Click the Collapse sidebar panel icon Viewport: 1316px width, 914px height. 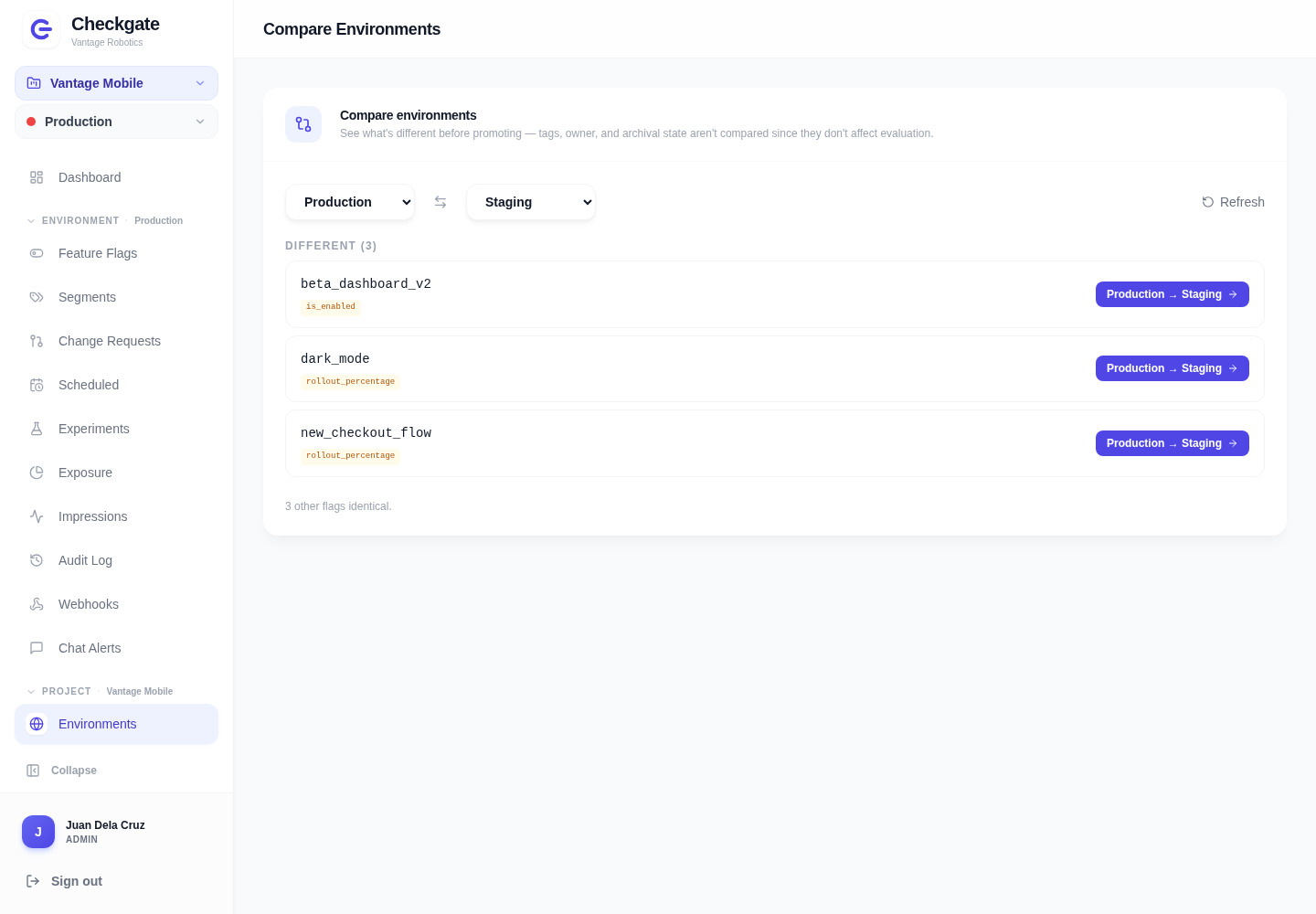point(33,771)
